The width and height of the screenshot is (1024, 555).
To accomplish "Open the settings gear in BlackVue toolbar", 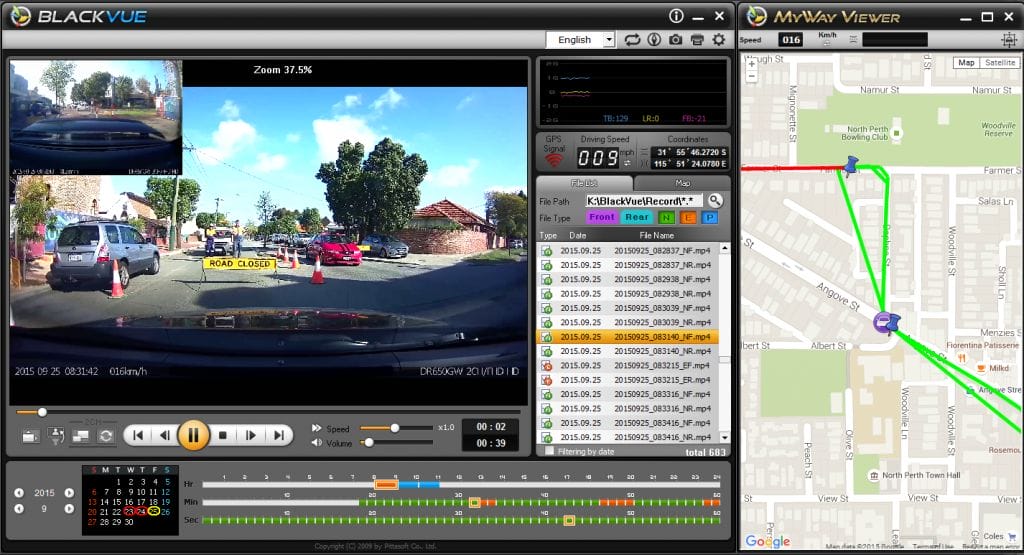I will pyautogui.click(x=718, y=40).
